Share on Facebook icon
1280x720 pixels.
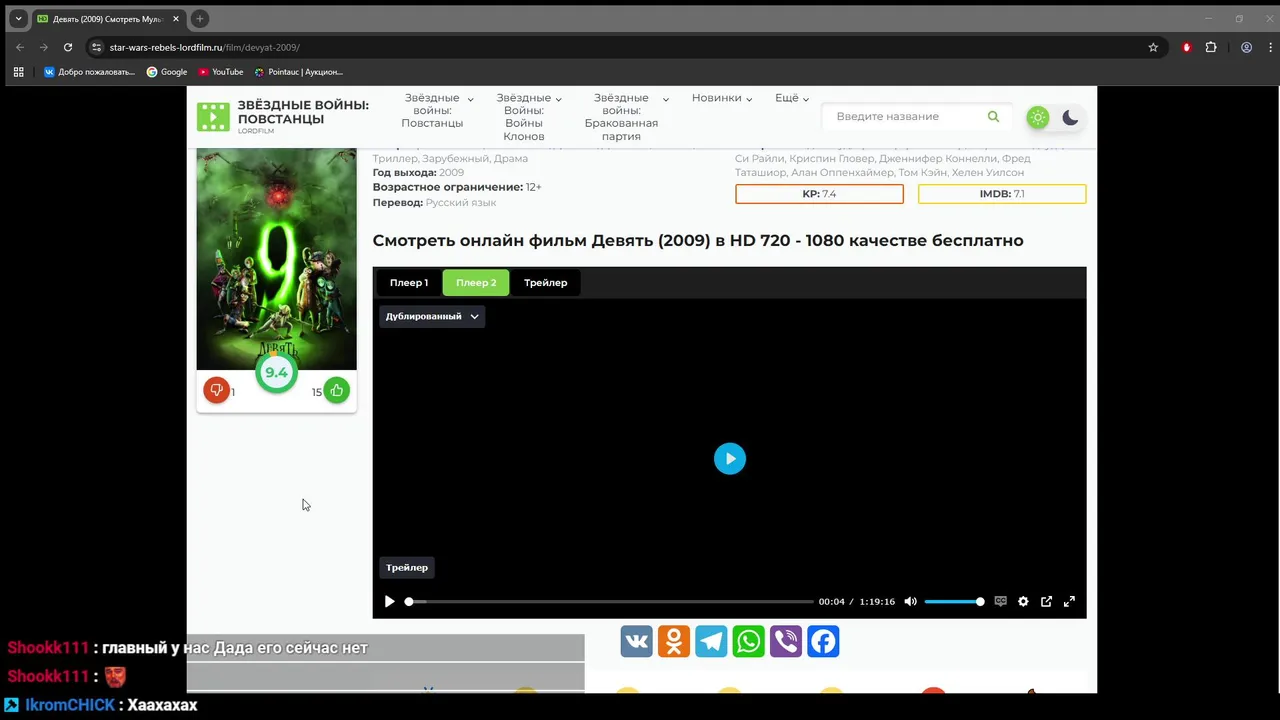pyautogui.click(x=823, y=641)
